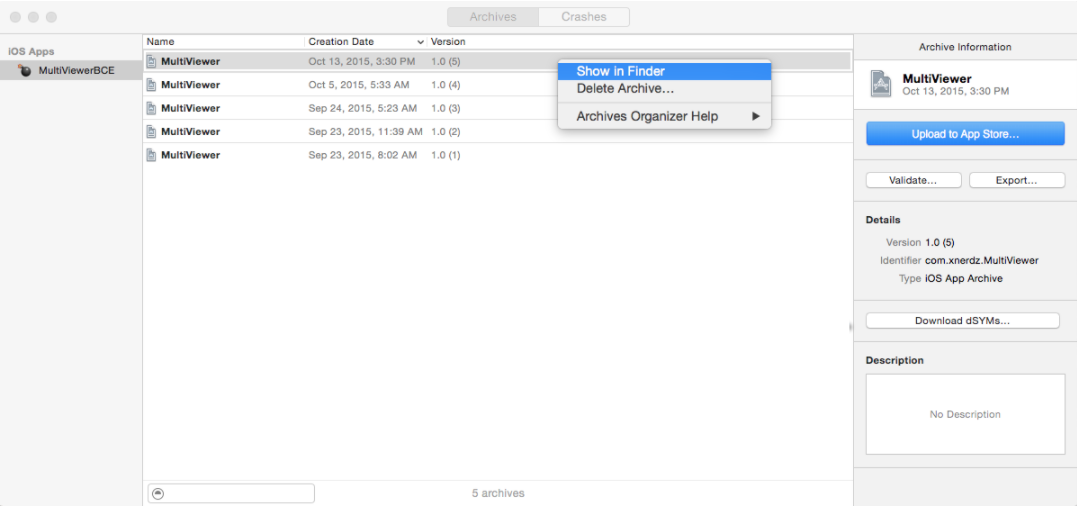Switch to the Crashes tab
1078x506 pixels.
[x=584, y=16]
